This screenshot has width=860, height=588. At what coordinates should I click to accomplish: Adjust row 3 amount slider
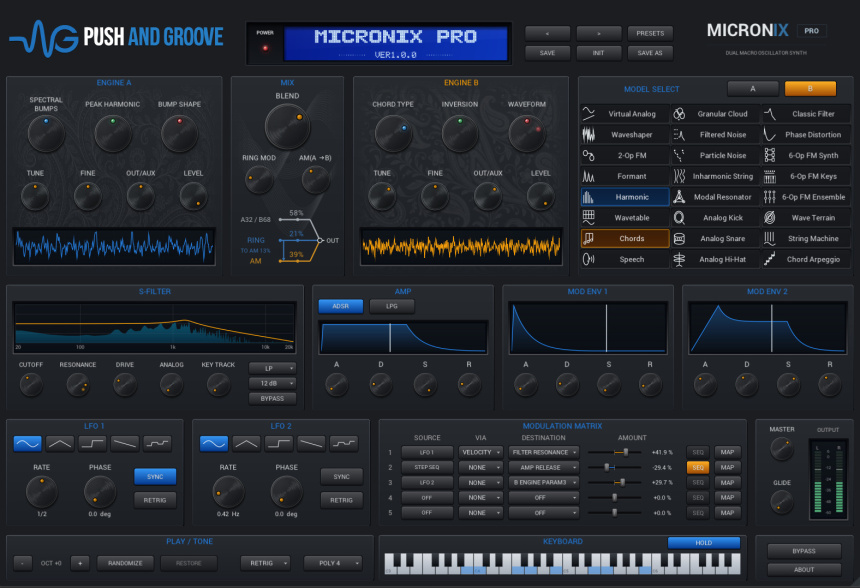click(614, 483)
